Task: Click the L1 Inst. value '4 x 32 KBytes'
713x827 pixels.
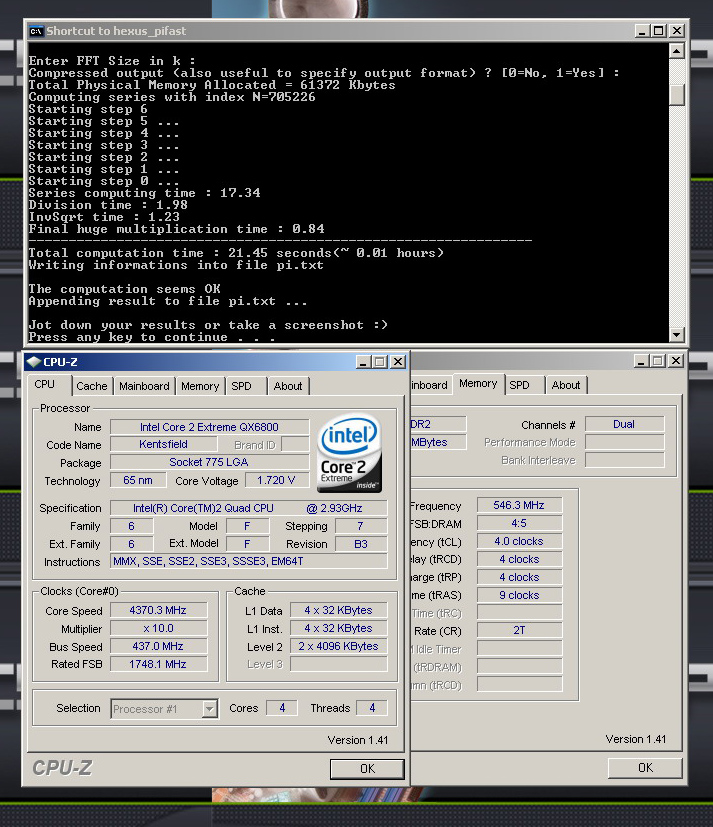Action: pyautogui.click(x=339, y=628)
